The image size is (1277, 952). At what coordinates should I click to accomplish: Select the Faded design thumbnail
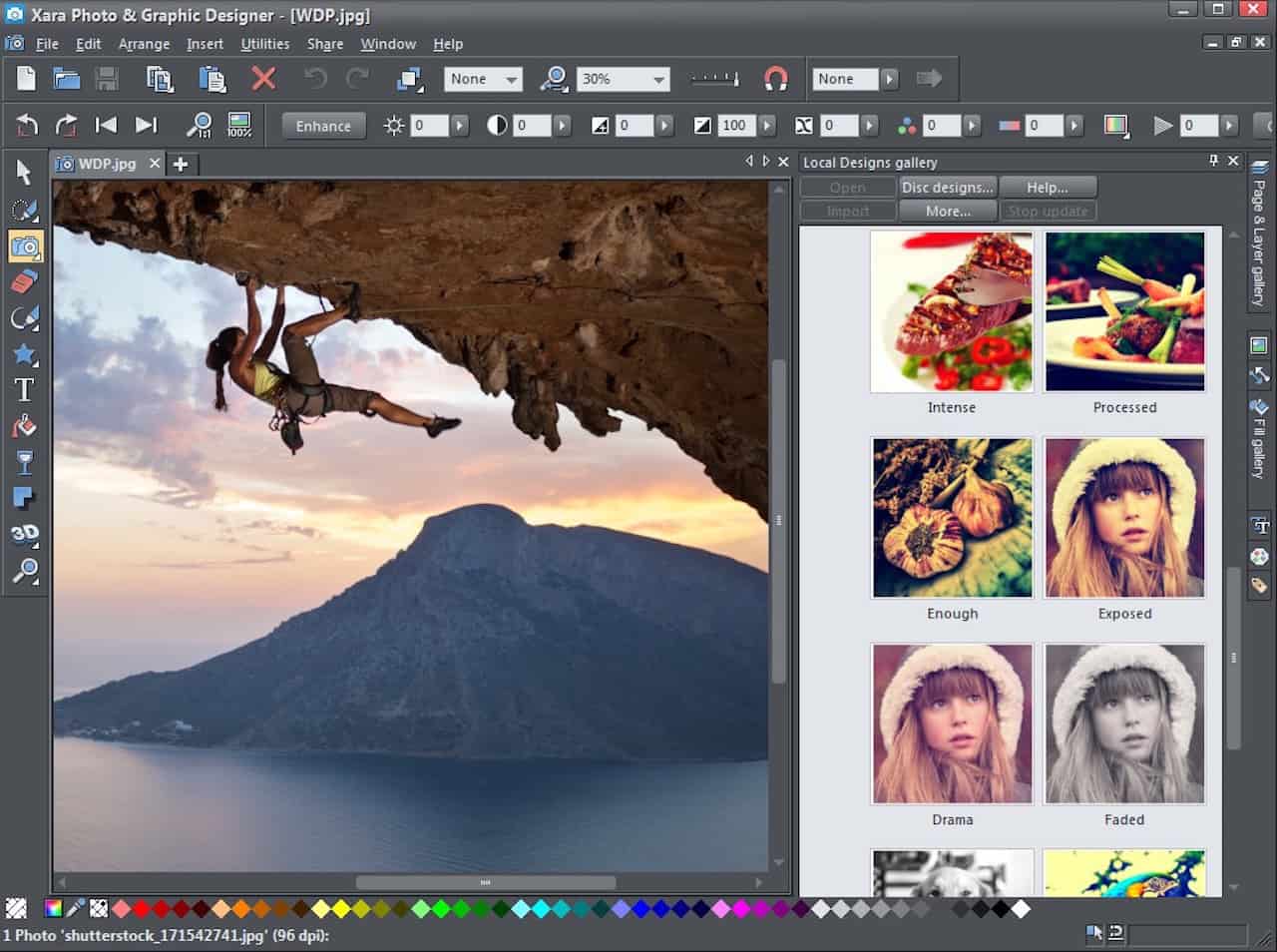click(x=1124, y=723)
